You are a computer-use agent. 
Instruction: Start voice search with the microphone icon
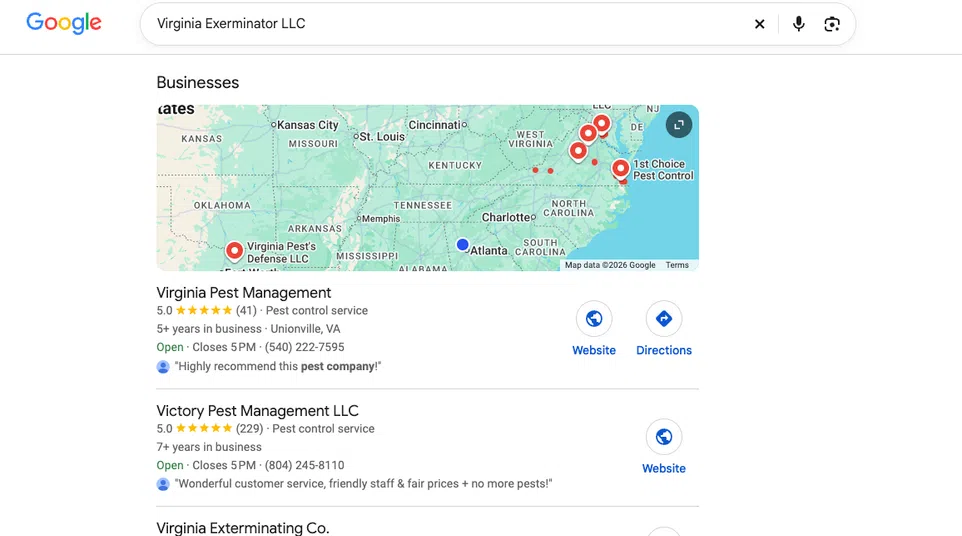click(798, 24)
